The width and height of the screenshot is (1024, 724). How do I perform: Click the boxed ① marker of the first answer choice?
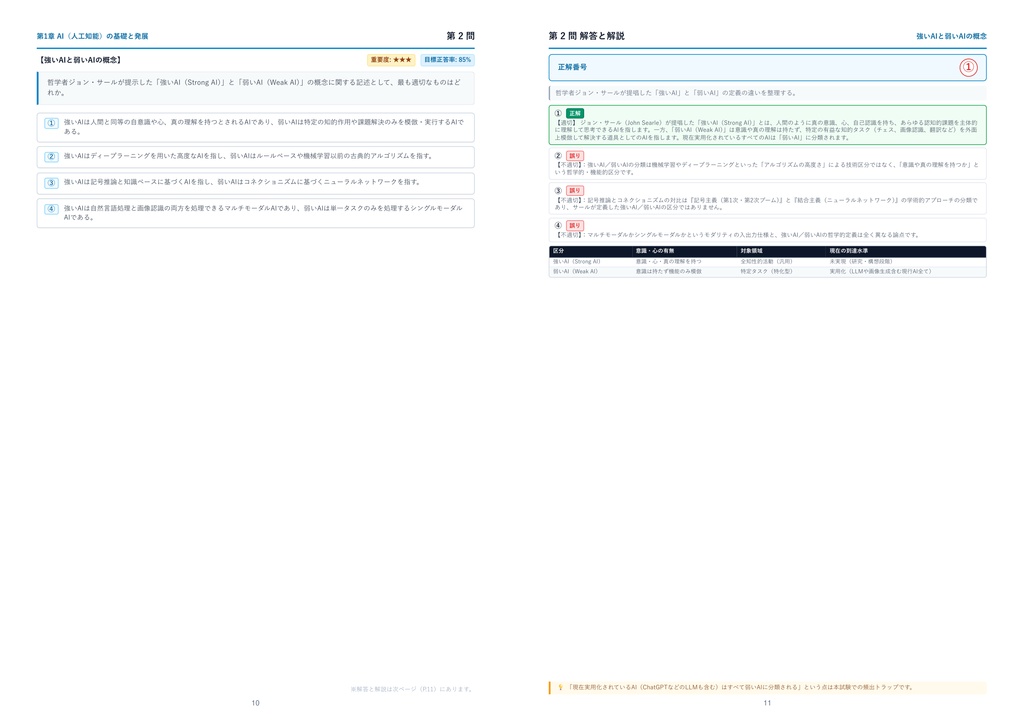[x=52, y=123]
